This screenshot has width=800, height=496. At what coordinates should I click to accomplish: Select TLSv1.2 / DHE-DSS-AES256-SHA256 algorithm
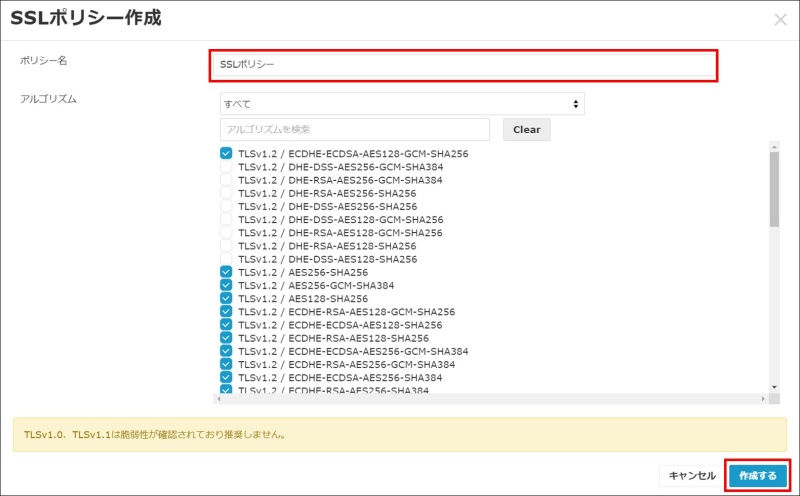pyautogui.click(x=226, y=206)
